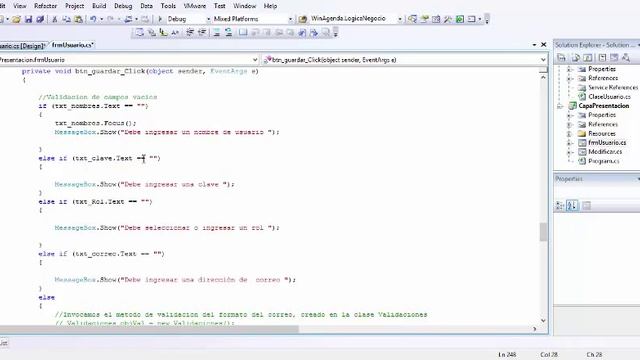Toggle alphabetical sort in the Properties panel
The height and width of the screenshot is (360, 640).
572,206
